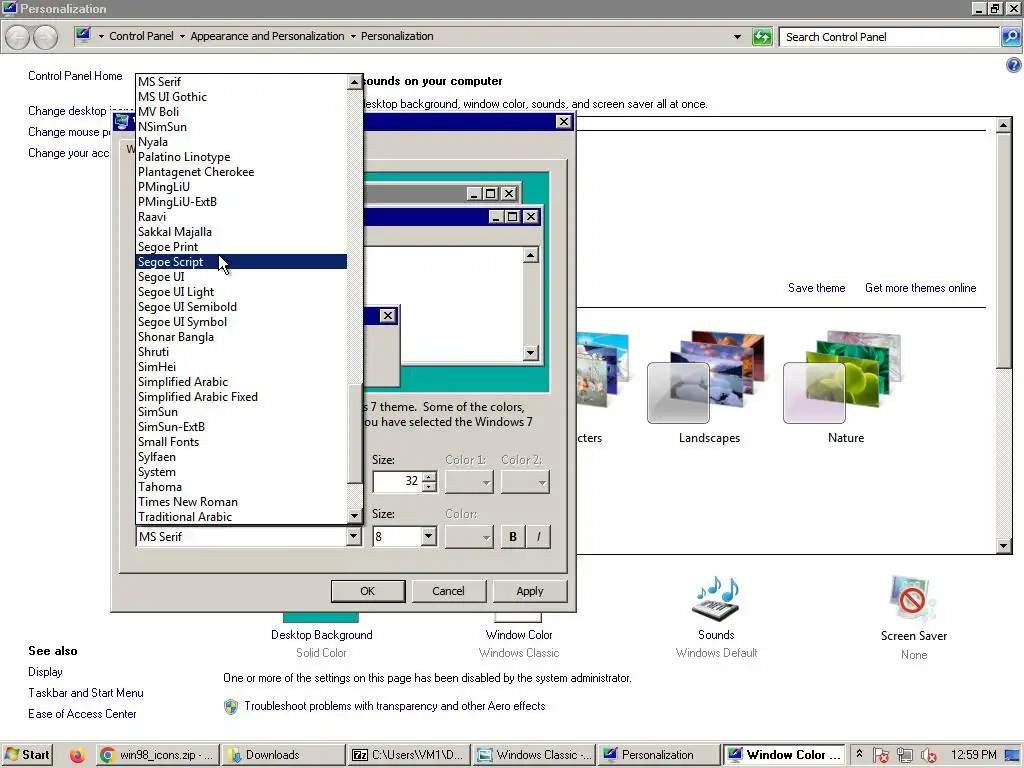
Task: Select Times New Roman font
Action: point(241,502)
